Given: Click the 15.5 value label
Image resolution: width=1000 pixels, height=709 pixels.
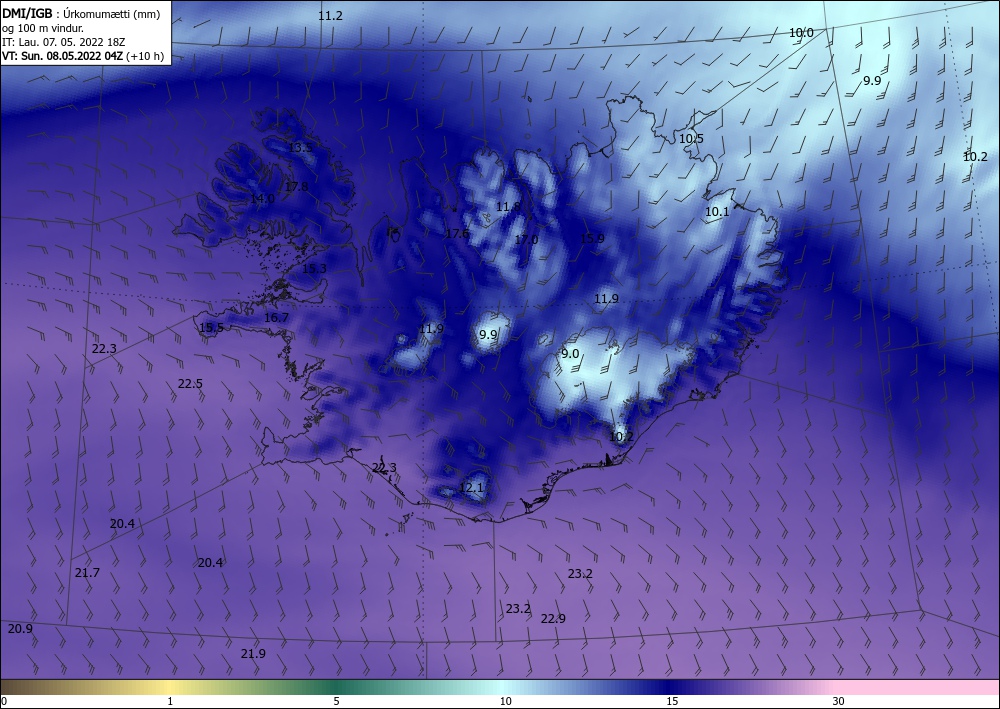Looking at the screenshot, I should click(211, 328).
